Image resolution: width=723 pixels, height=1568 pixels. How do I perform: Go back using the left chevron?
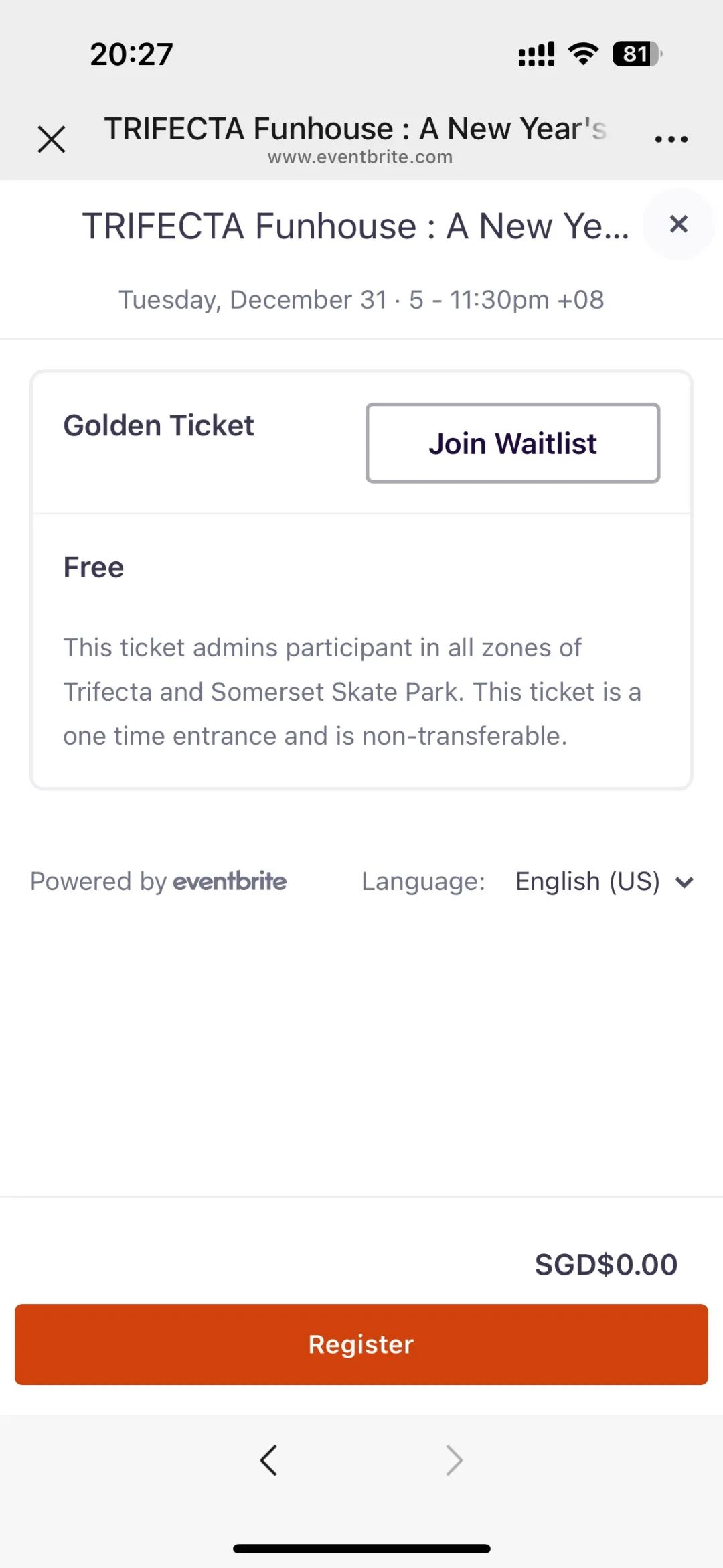(x=268, y=1461)
